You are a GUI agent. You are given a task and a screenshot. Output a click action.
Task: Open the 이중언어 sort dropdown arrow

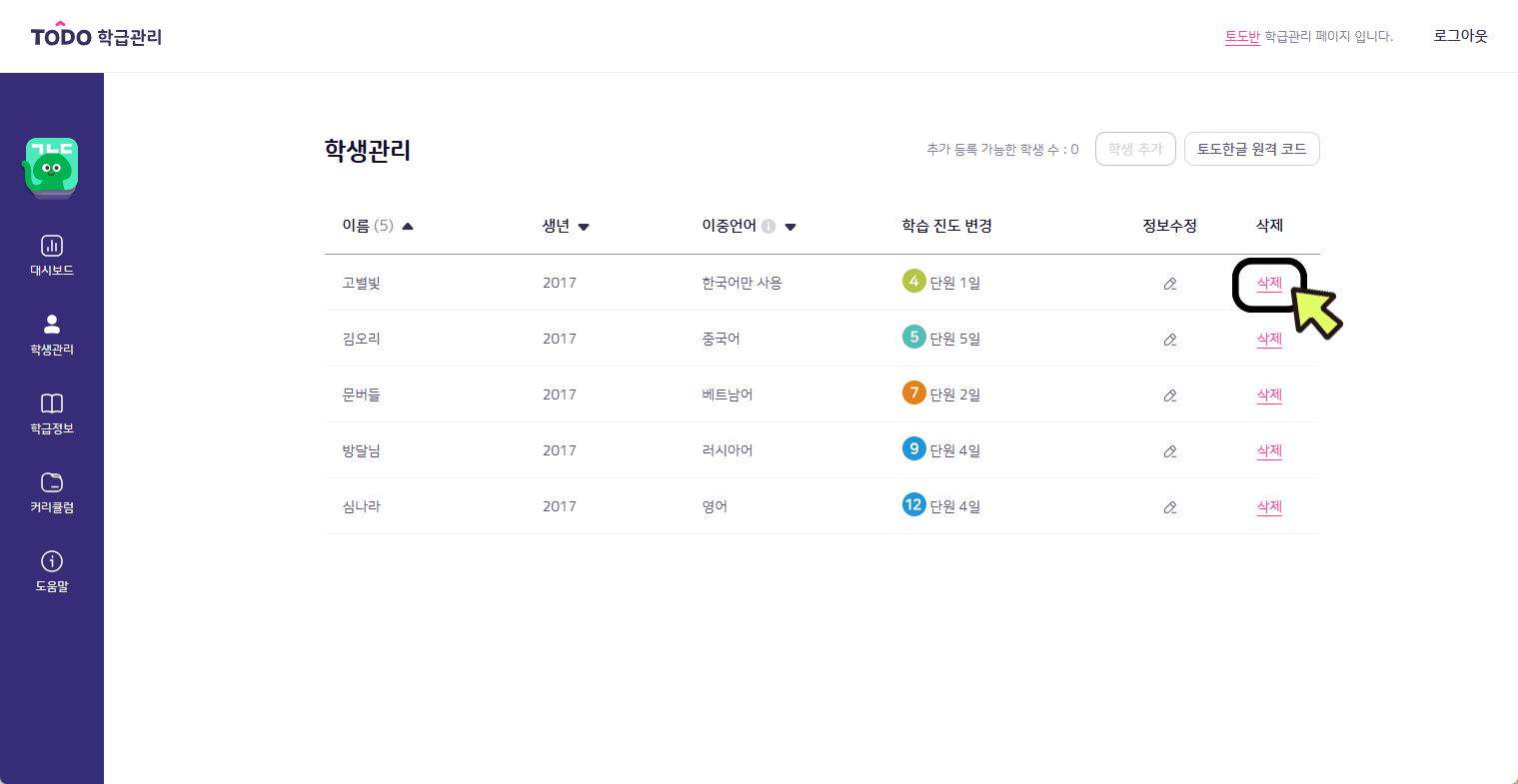[790, 227]
